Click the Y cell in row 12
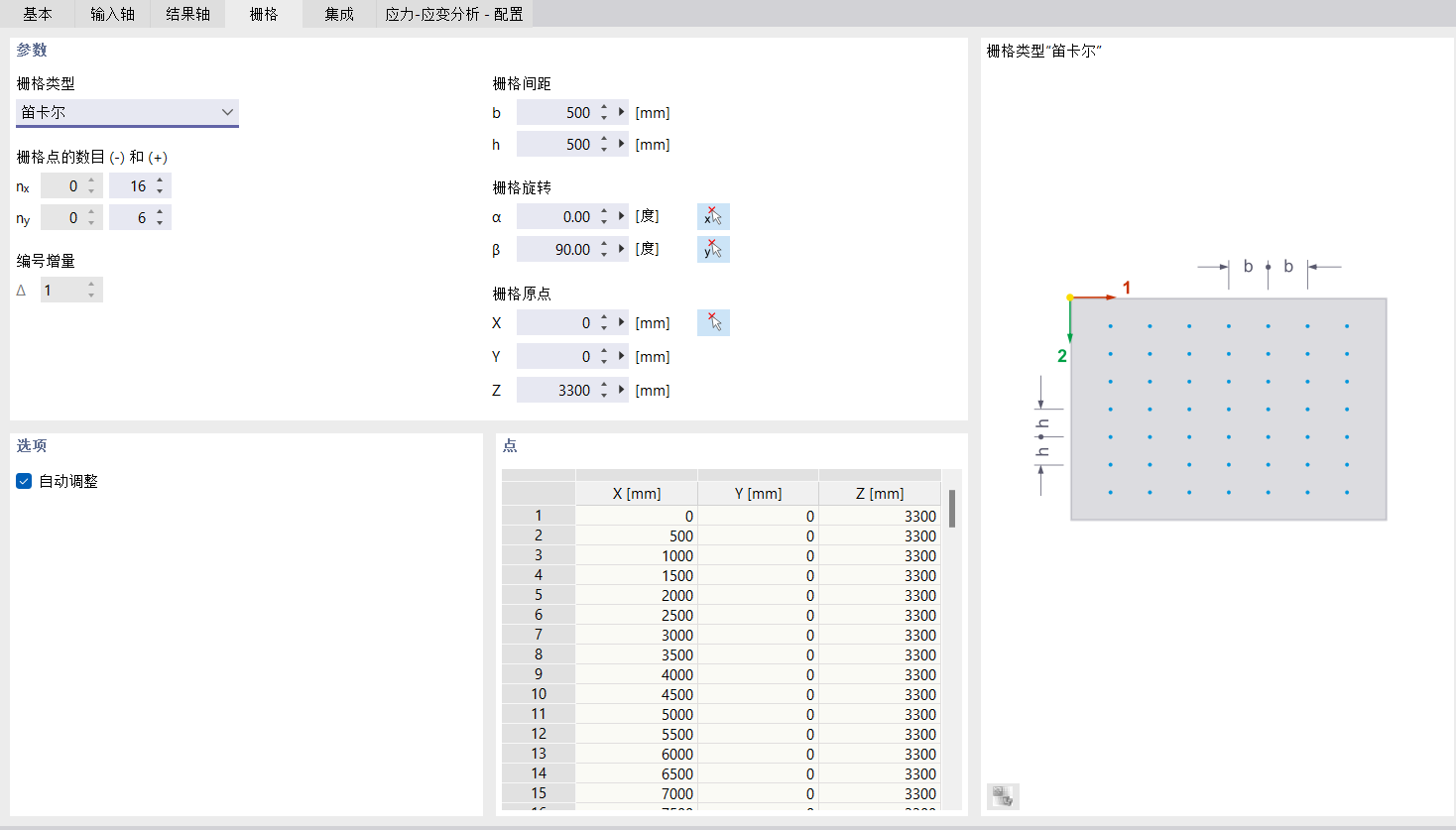 pos(758,734)
